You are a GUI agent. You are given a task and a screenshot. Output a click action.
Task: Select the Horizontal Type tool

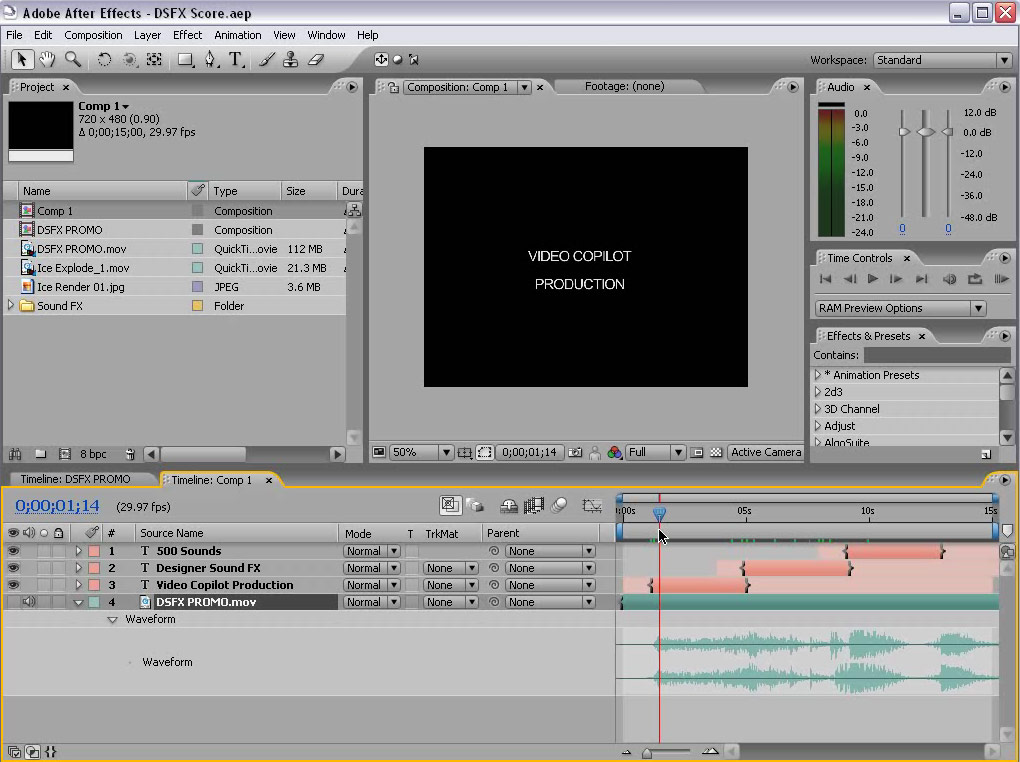236,60
